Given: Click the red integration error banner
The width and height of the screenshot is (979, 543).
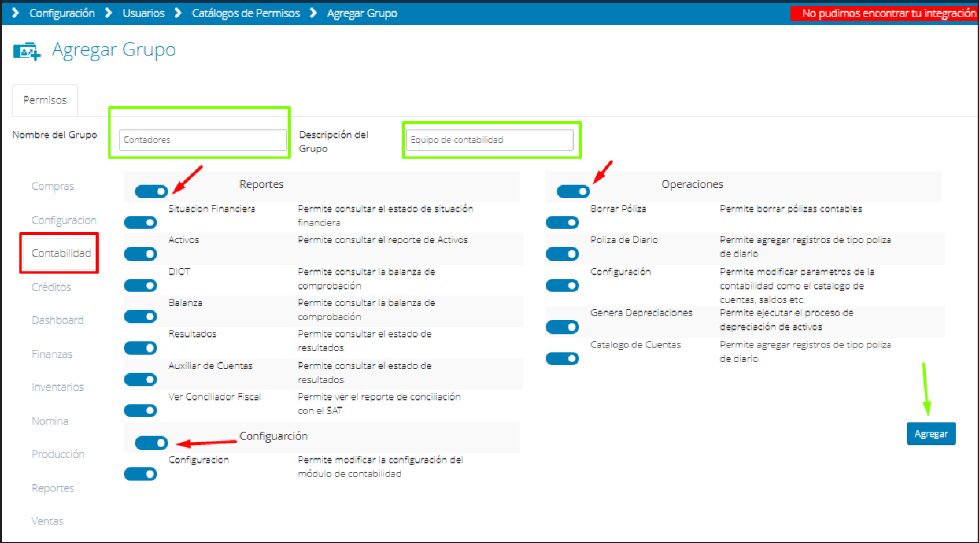Looking at the screenshot, I should point(884,13).
